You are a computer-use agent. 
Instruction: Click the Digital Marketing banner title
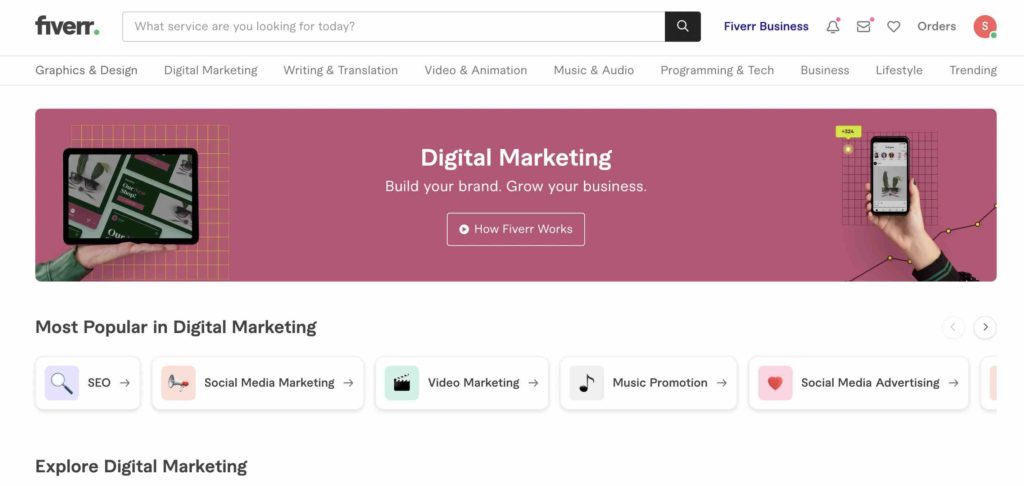(516, 157)
